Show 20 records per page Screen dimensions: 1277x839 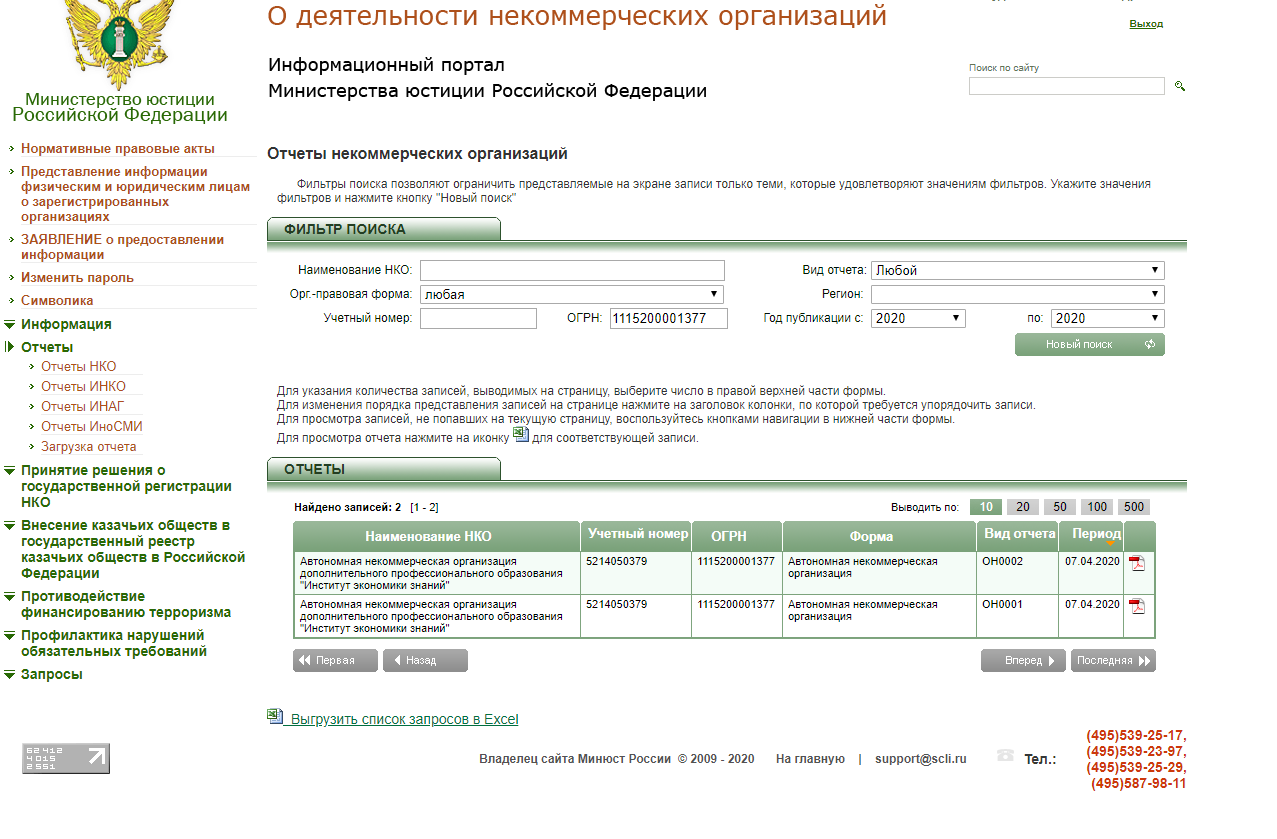tap(1022, 507)
